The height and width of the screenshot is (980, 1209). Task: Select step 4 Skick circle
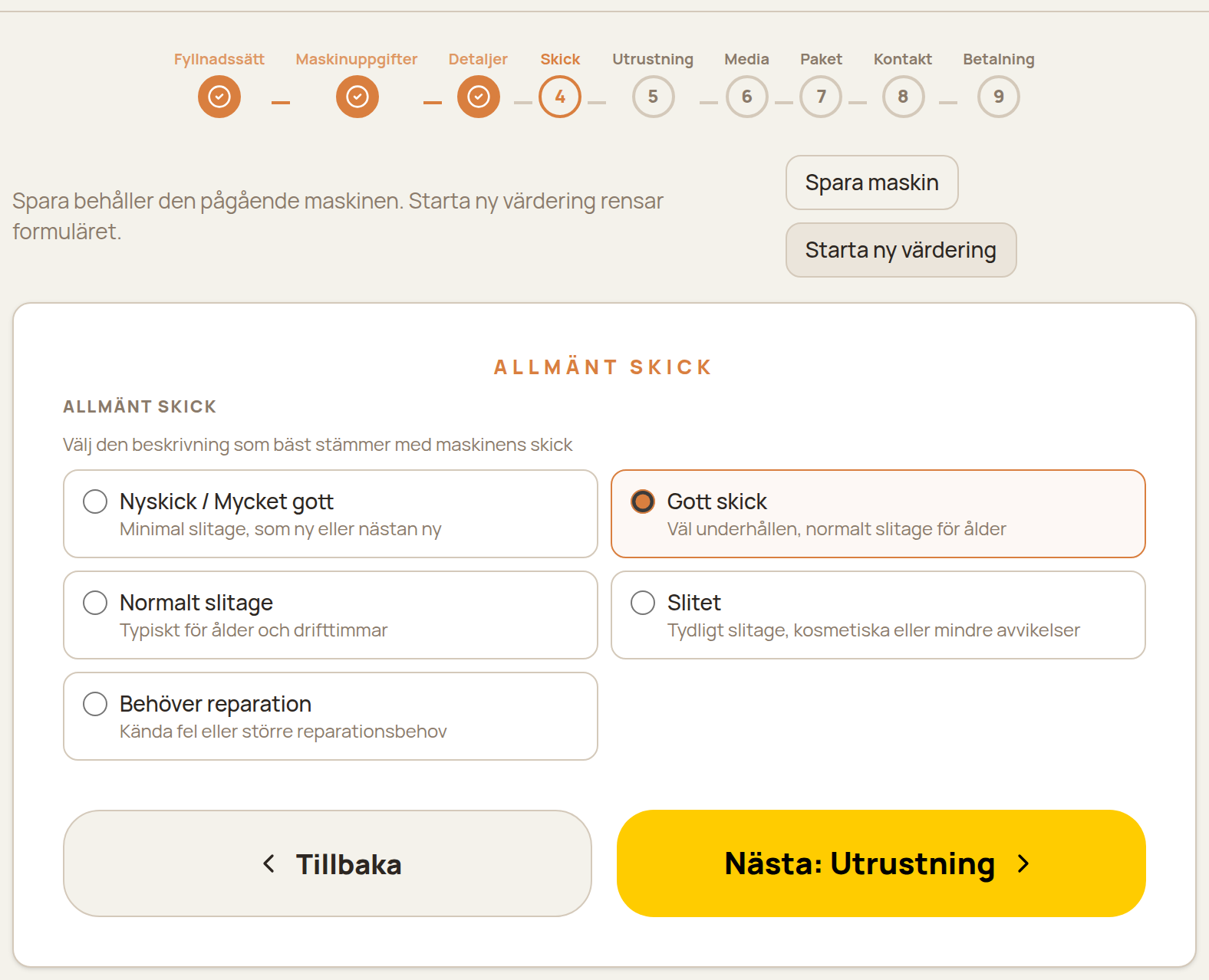tap(560, 97)
